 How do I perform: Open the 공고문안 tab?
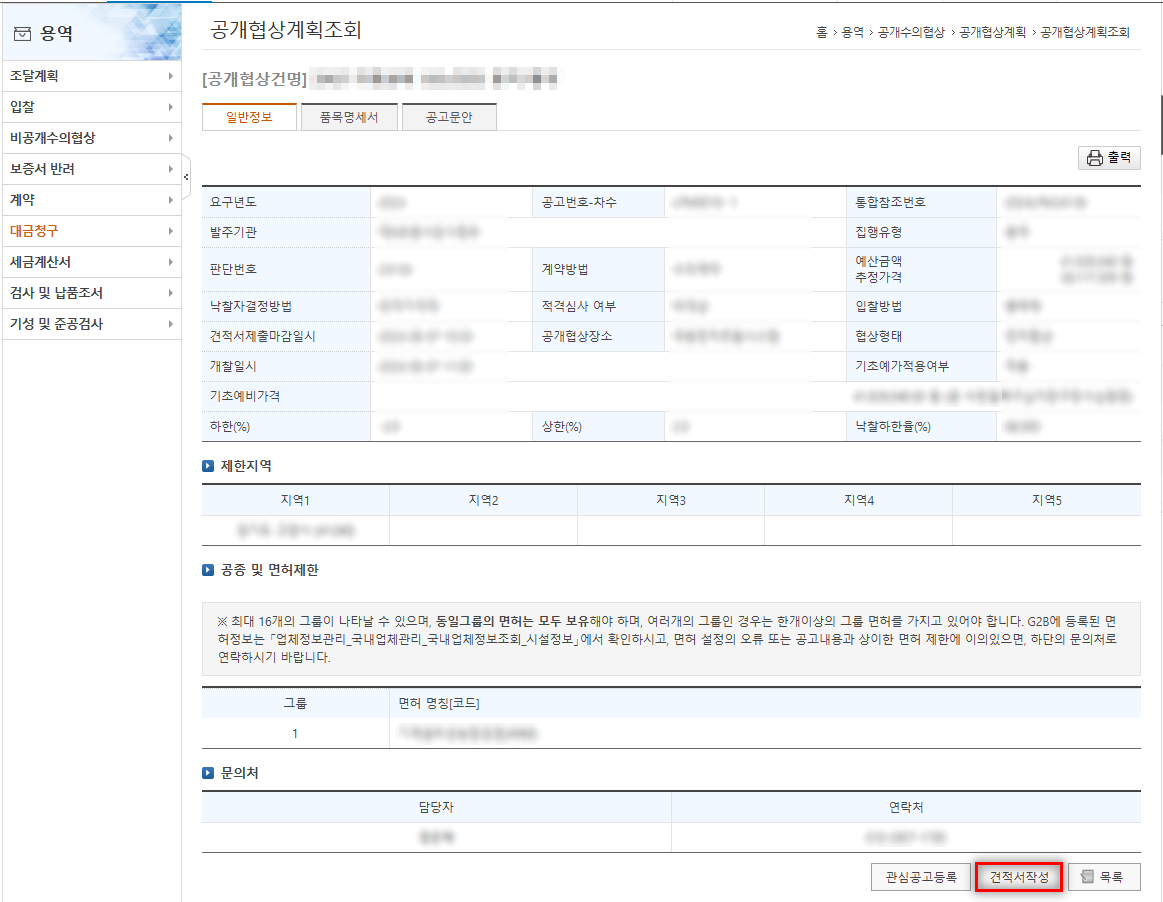pyautogui.click(x=448, y=116)
